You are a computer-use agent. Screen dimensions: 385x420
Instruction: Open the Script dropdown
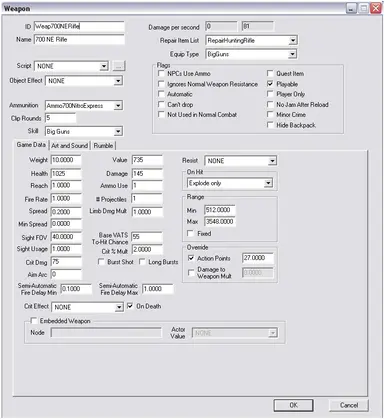click(71, 66)
